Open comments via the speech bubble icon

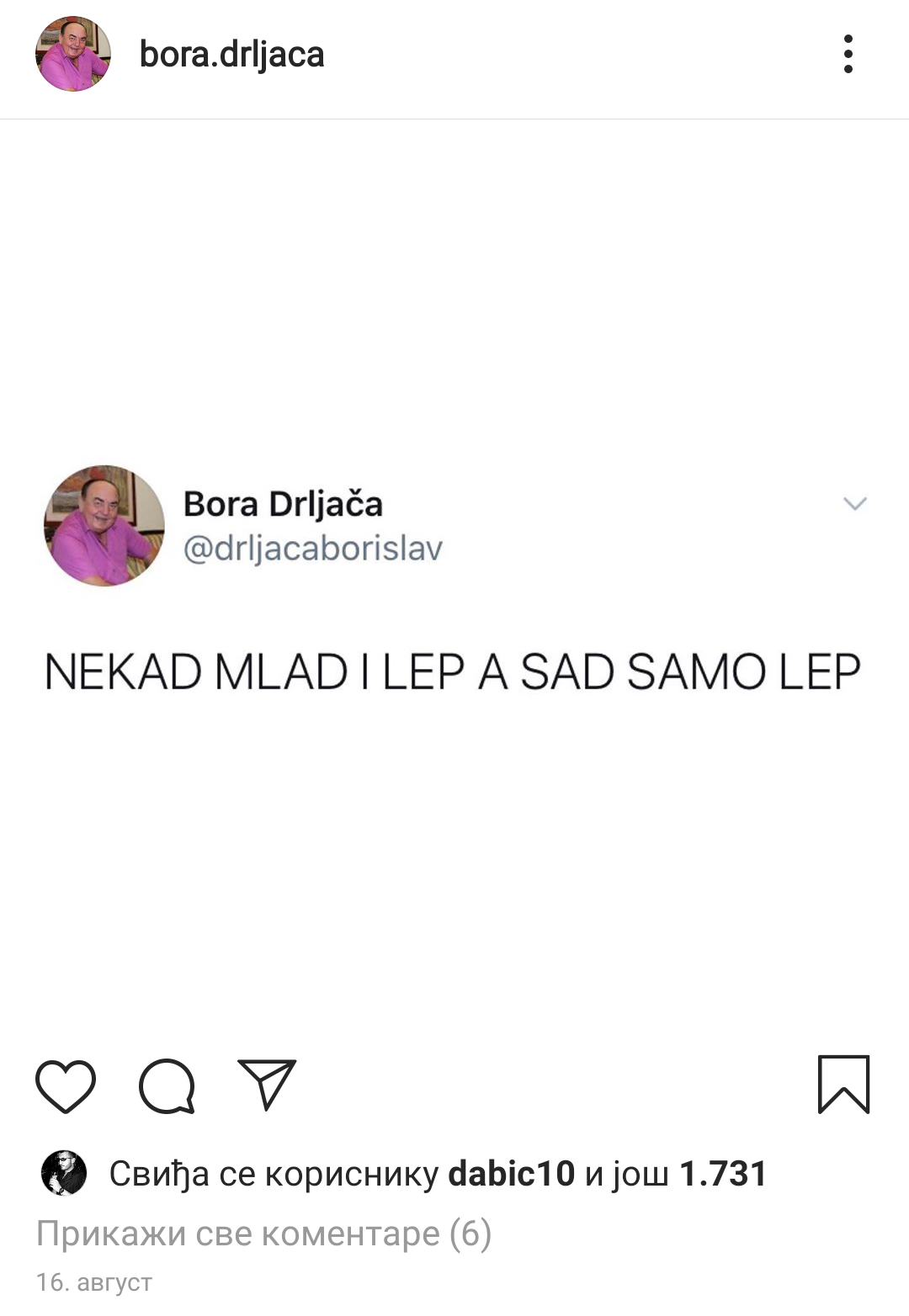tap(167, 1086)
